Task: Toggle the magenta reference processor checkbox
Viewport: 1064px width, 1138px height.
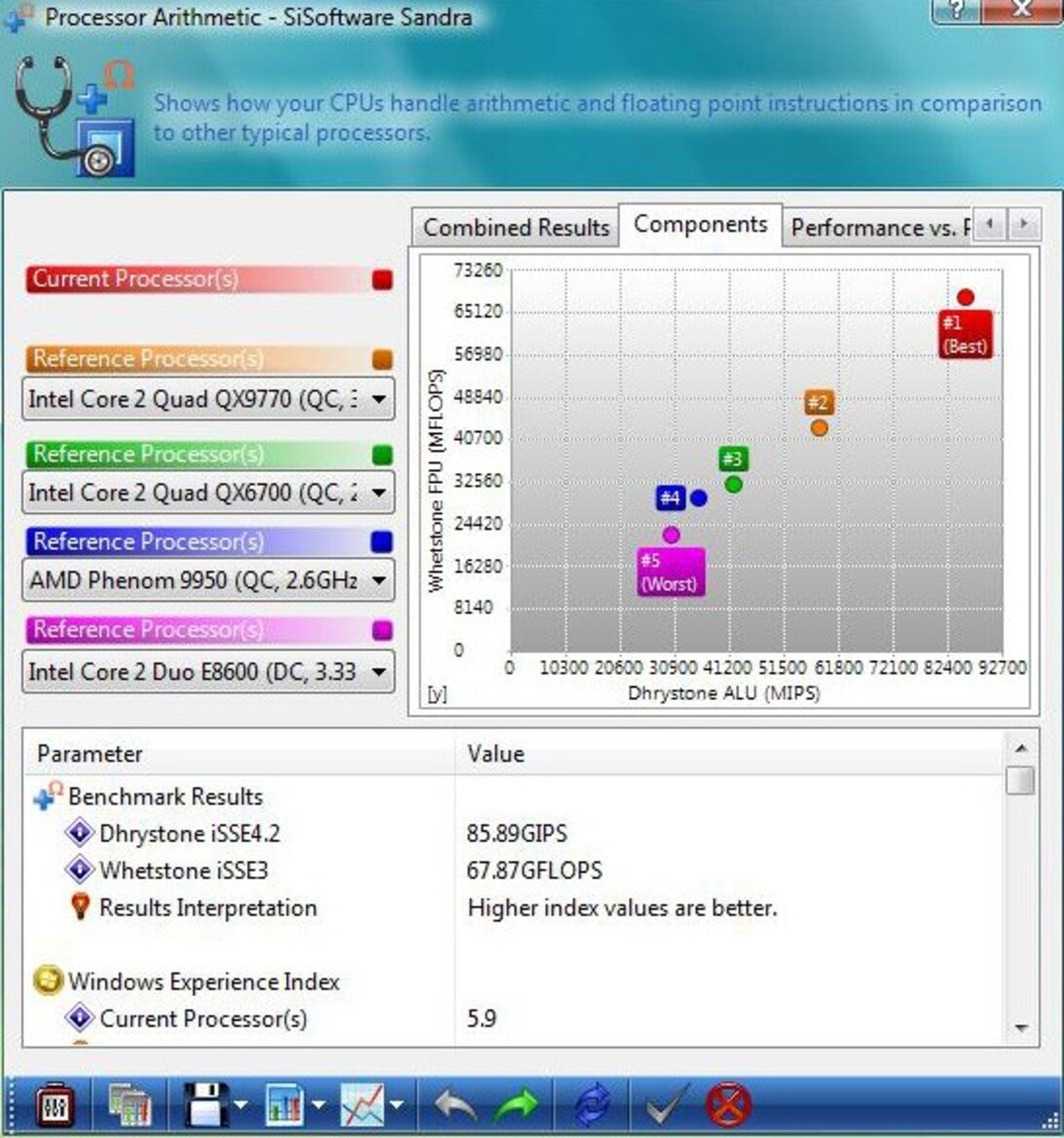Action: click(383, 630)
